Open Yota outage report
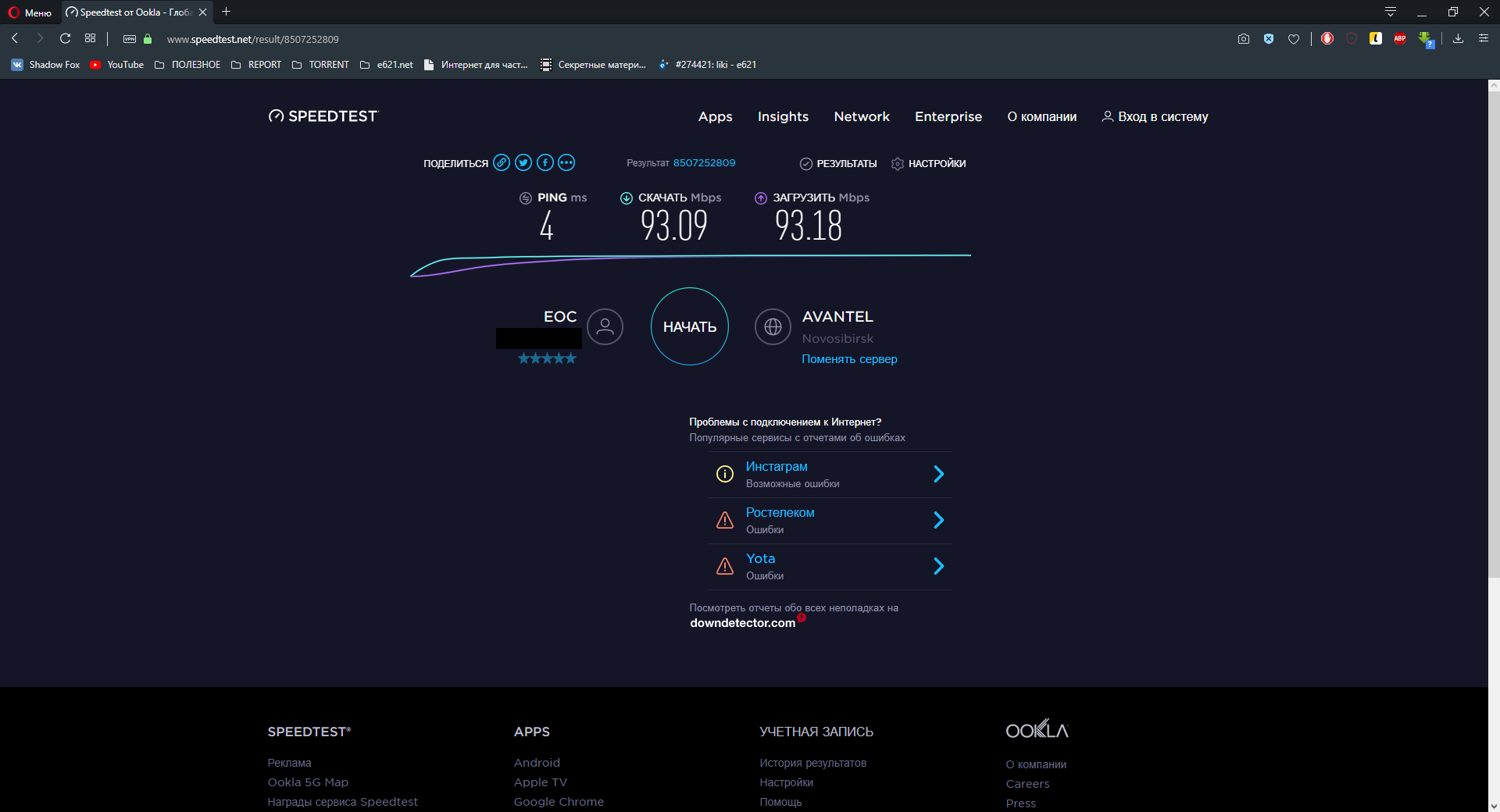This screenshot has width=1500, height=812. click(760, 558)
